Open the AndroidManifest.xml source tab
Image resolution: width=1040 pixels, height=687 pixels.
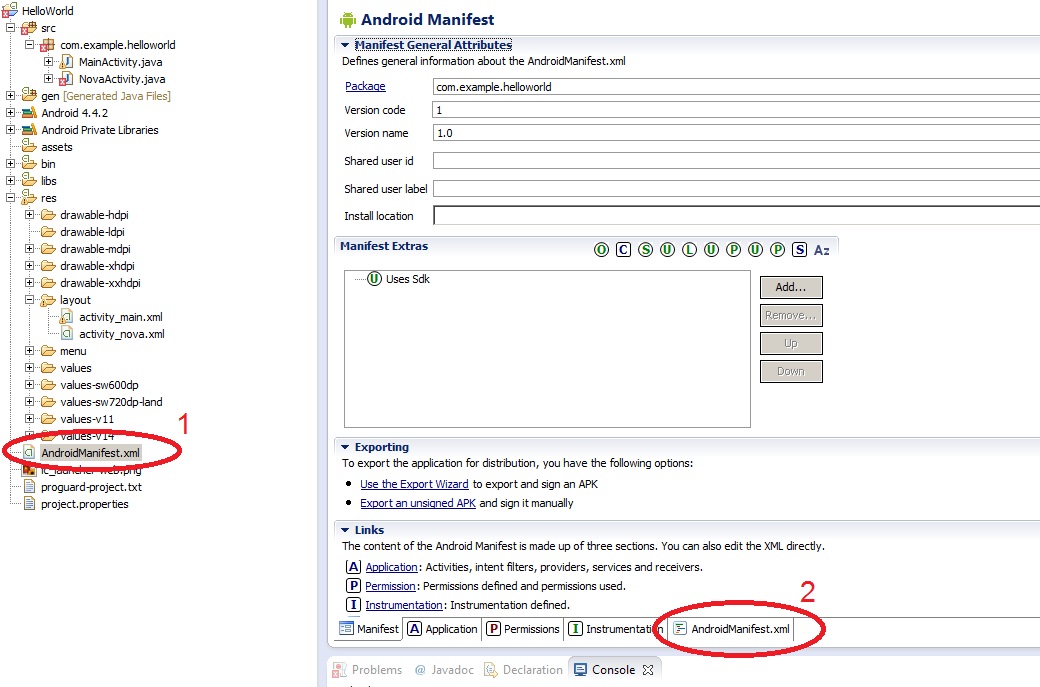point(731,629)
